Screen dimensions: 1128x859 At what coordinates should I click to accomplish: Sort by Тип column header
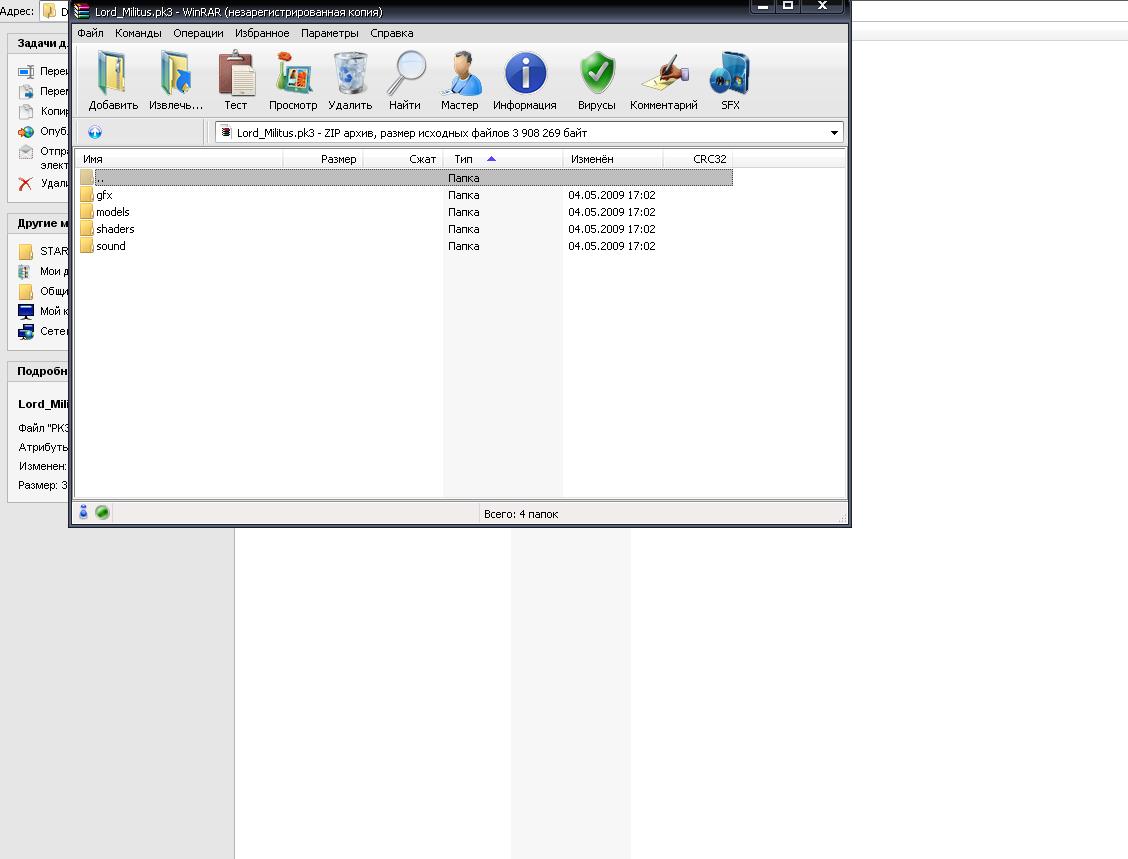click(503, 159)
